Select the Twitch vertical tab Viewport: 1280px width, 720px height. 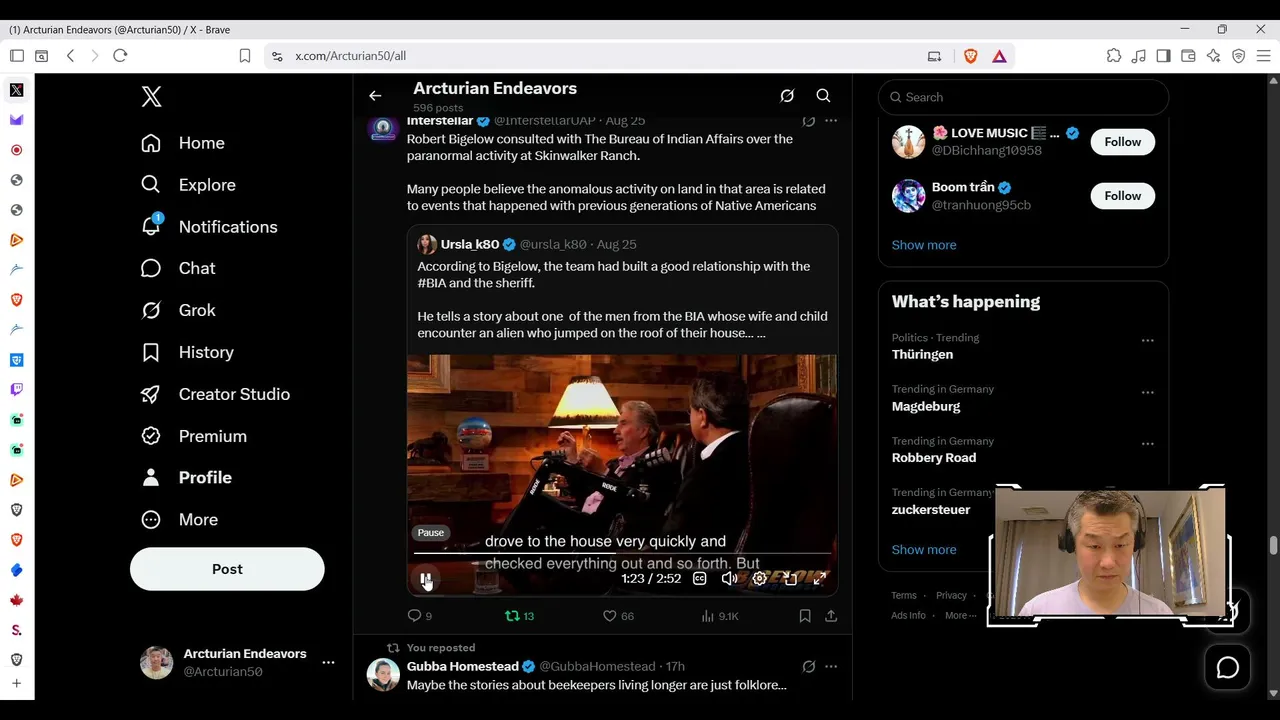click(x=17, y=390)
